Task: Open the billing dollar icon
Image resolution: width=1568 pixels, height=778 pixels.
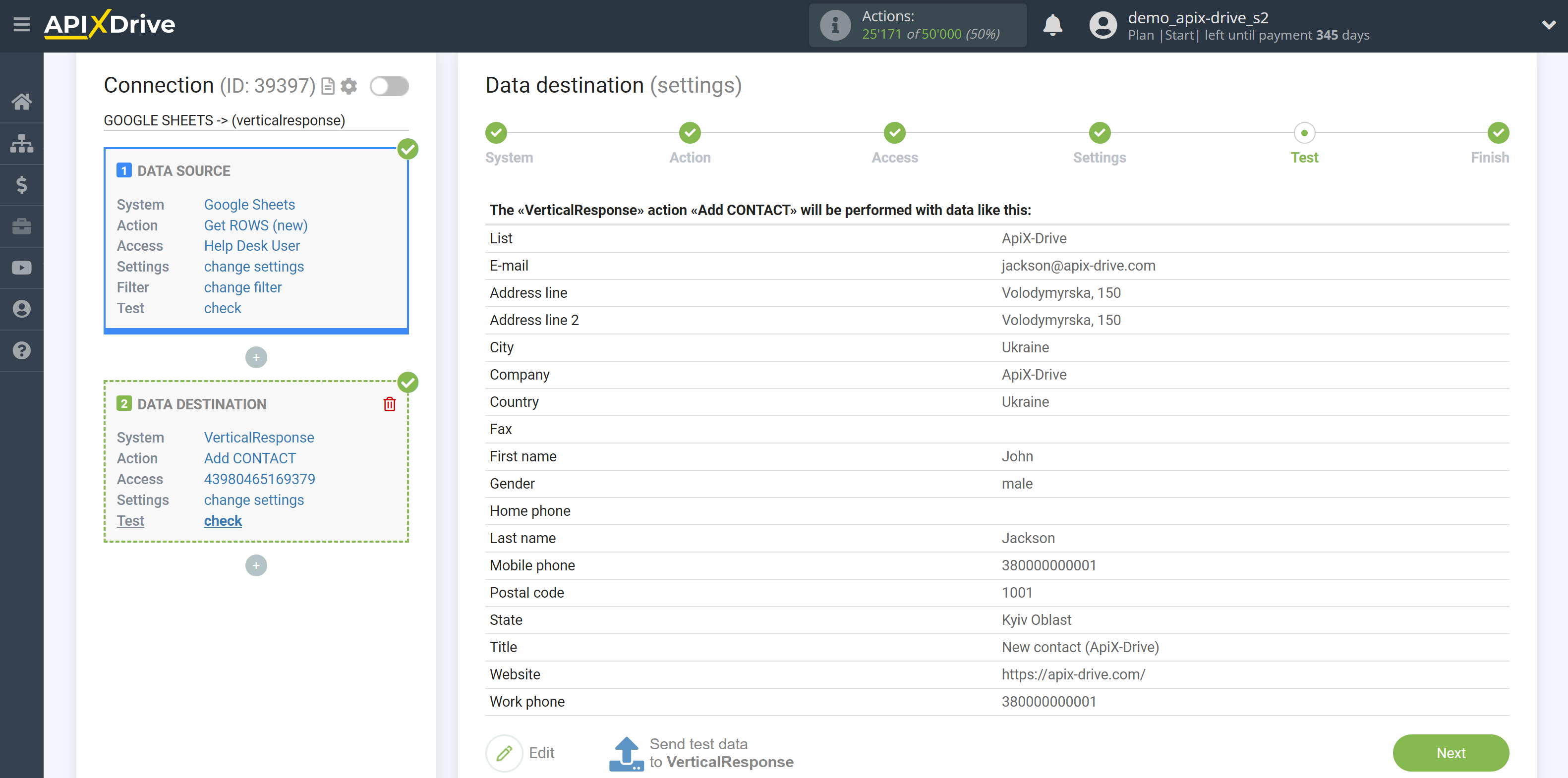Action: [22, 184]
